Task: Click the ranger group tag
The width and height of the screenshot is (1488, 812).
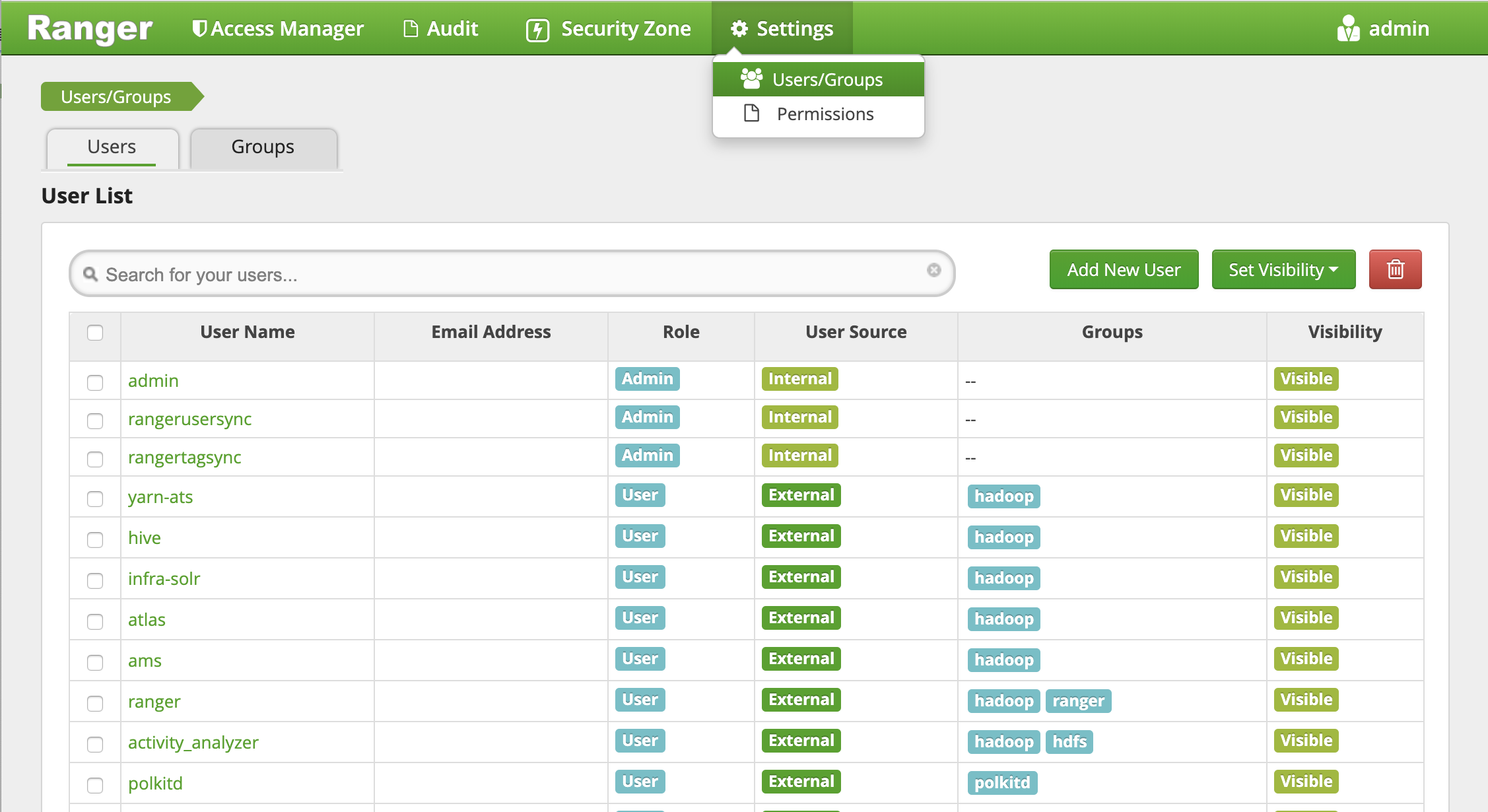Action: tap(1079, 701)
